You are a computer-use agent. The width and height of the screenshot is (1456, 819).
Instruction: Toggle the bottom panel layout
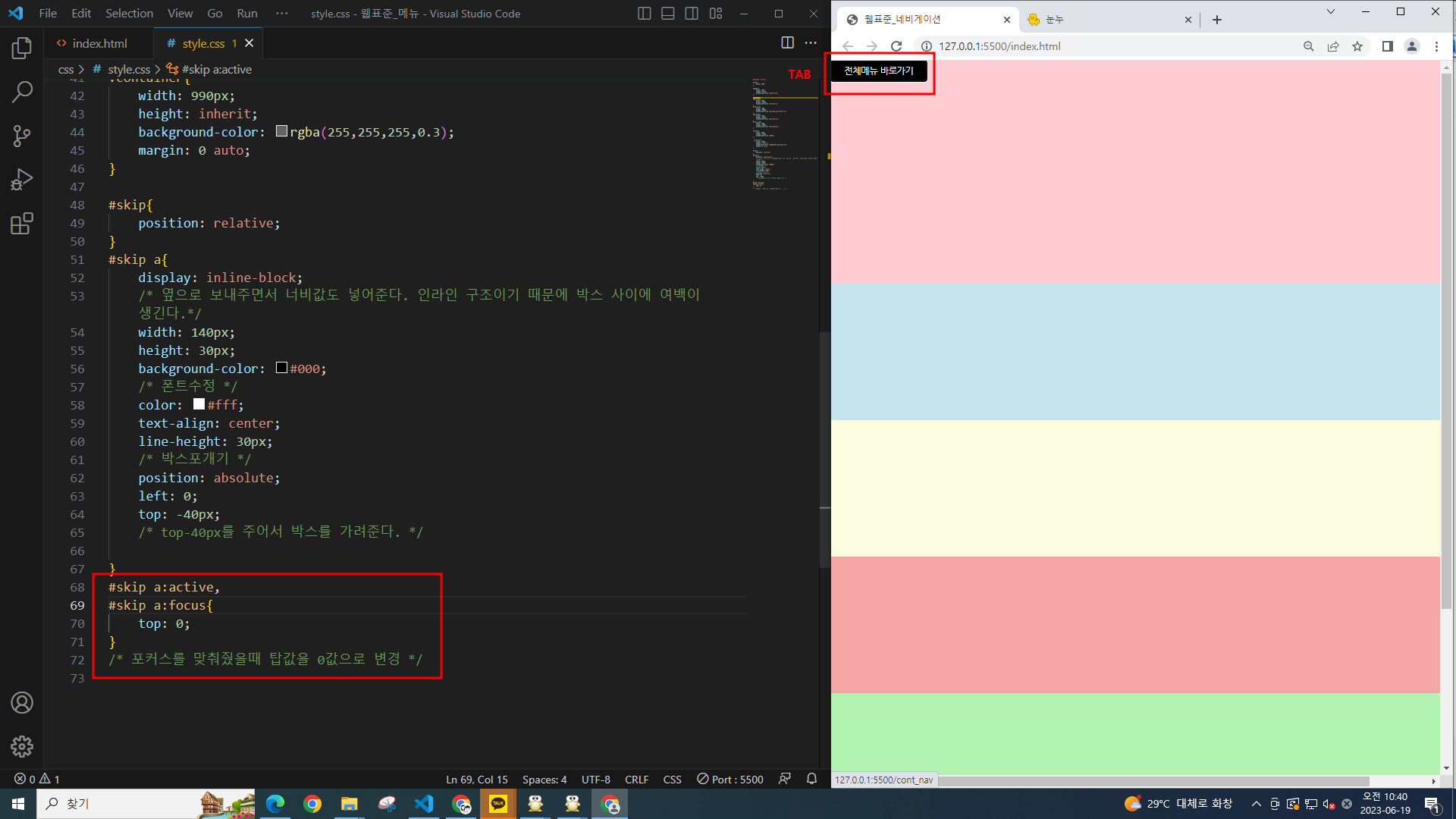[668, 14]
